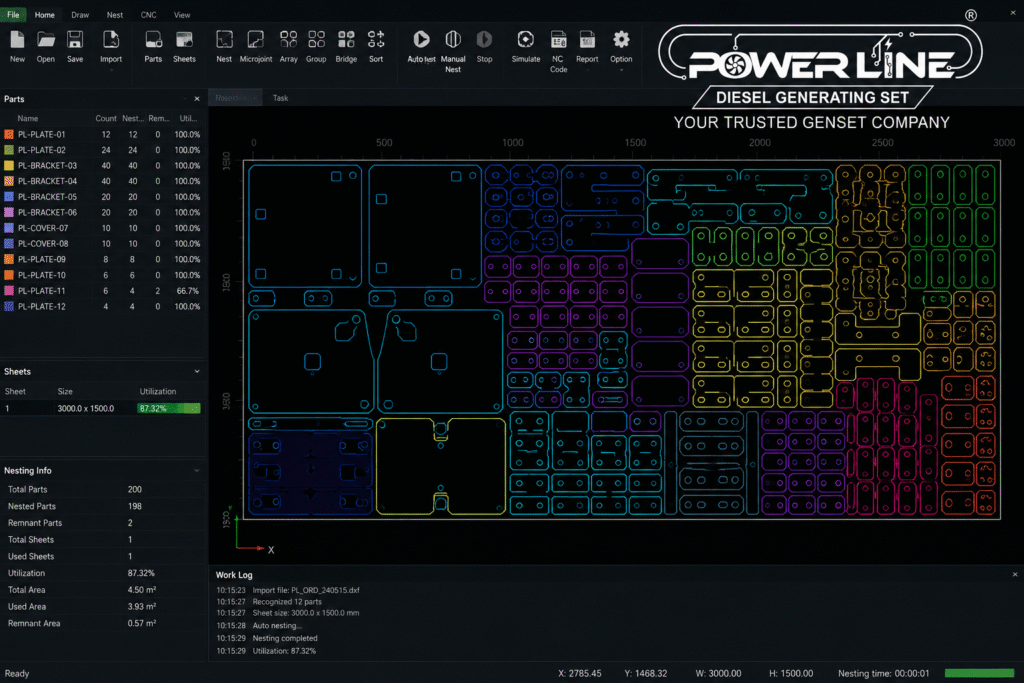Collapse the Nesting Info section
This screenshot has width=1024, height=683.
tap(197, 471)
